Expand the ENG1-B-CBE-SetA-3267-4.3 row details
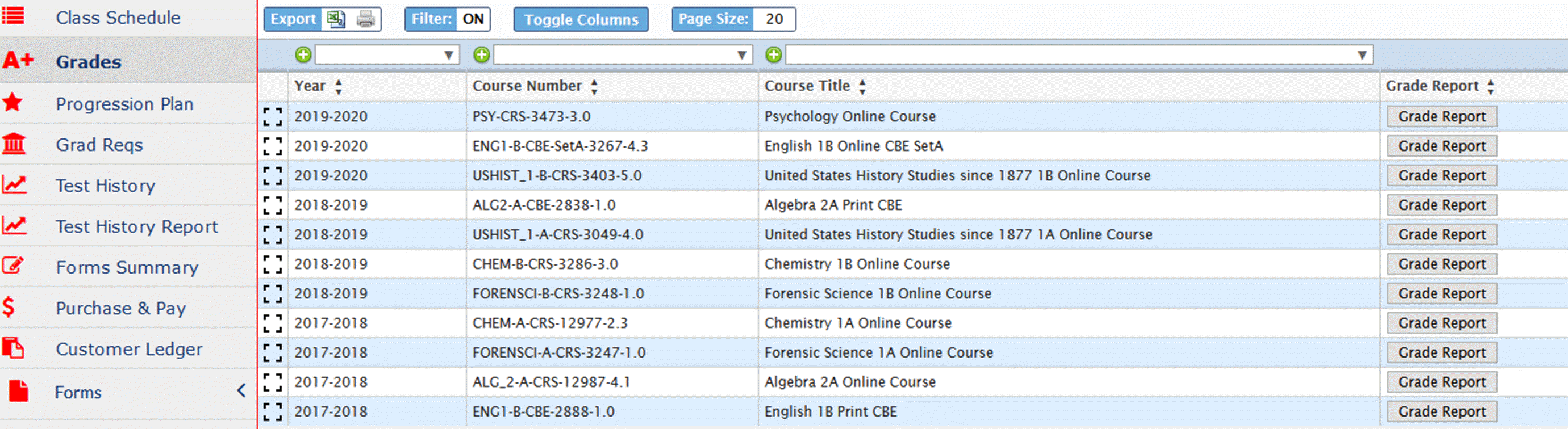 point(273,146)
